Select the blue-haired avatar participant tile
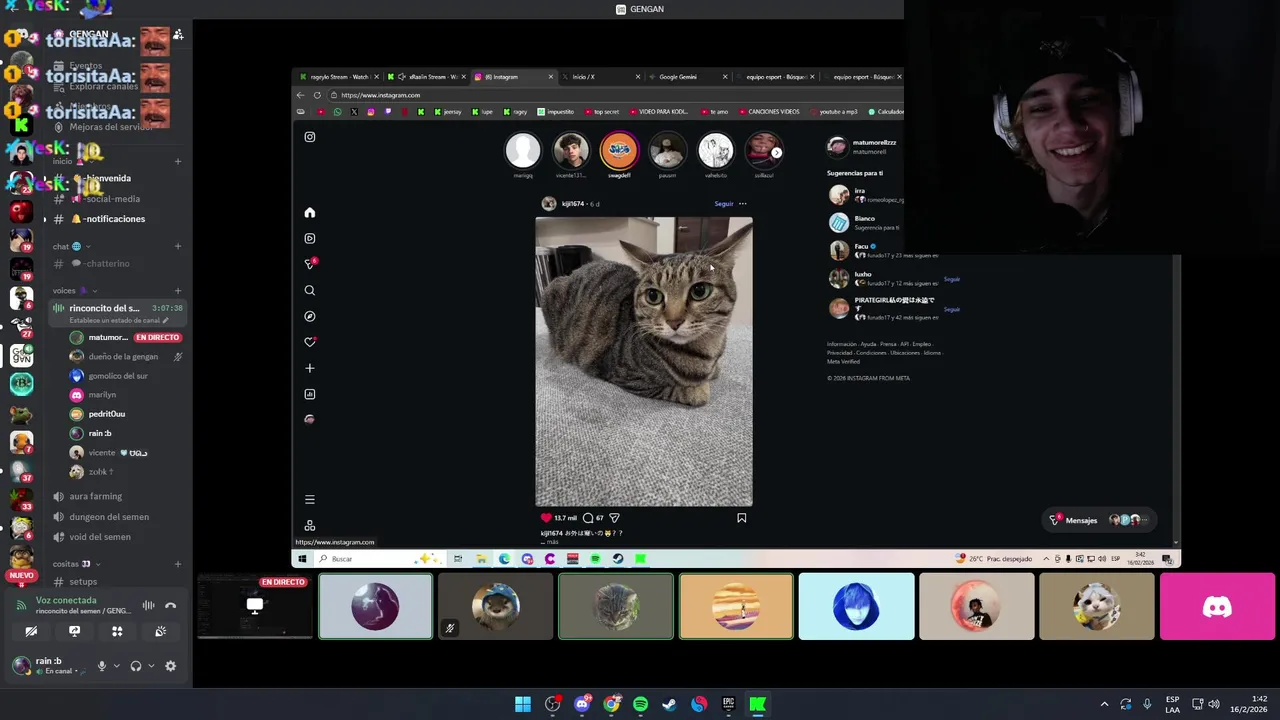1280x720 pixels. click(x=856, y=606)
